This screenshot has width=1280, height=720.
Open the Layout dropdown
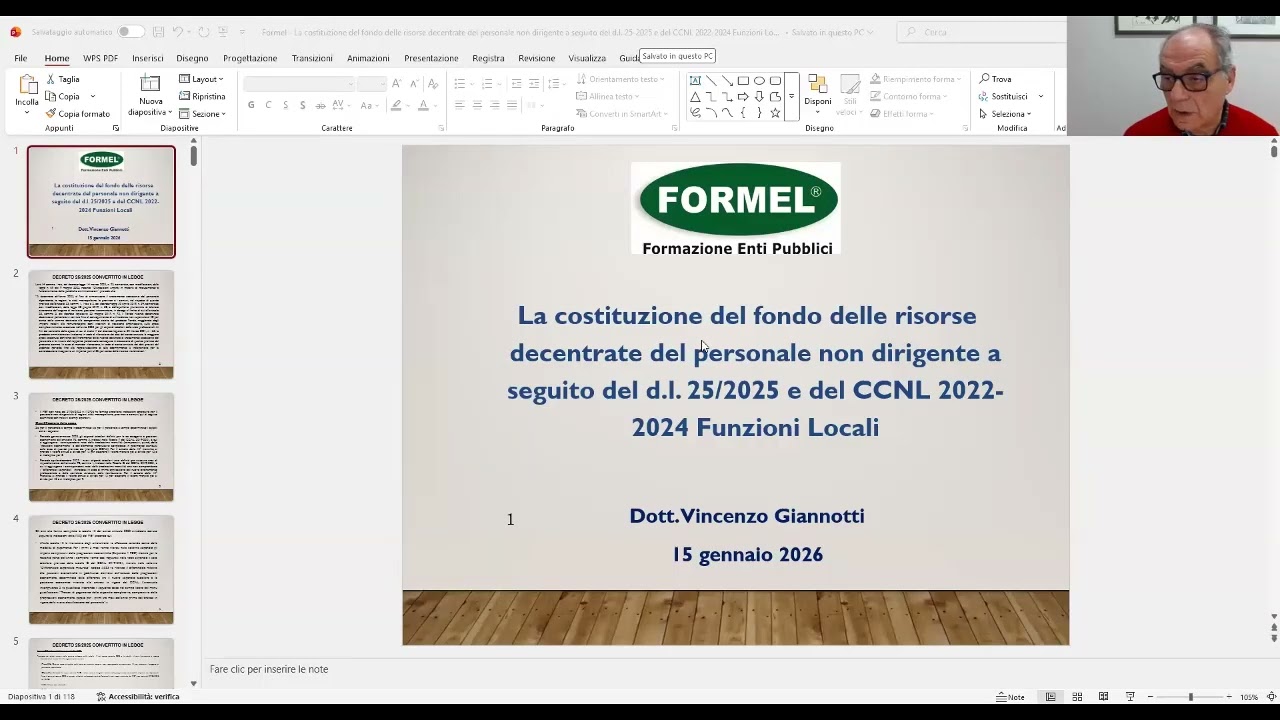click(201, 79)
